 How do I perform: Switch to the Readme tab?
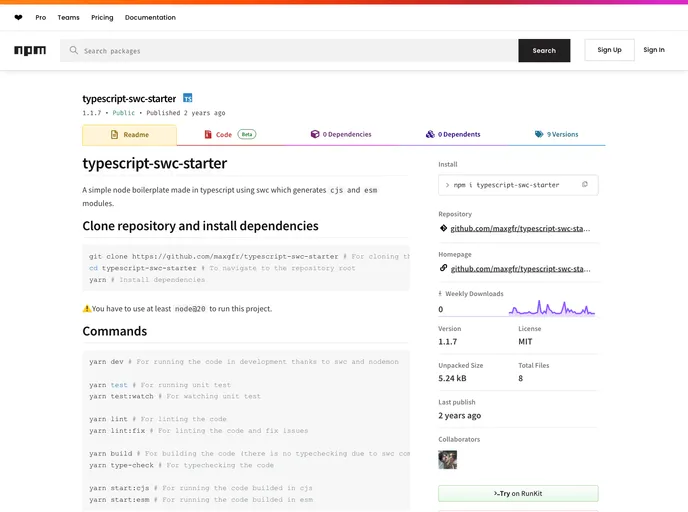click(x=129, y=135)
